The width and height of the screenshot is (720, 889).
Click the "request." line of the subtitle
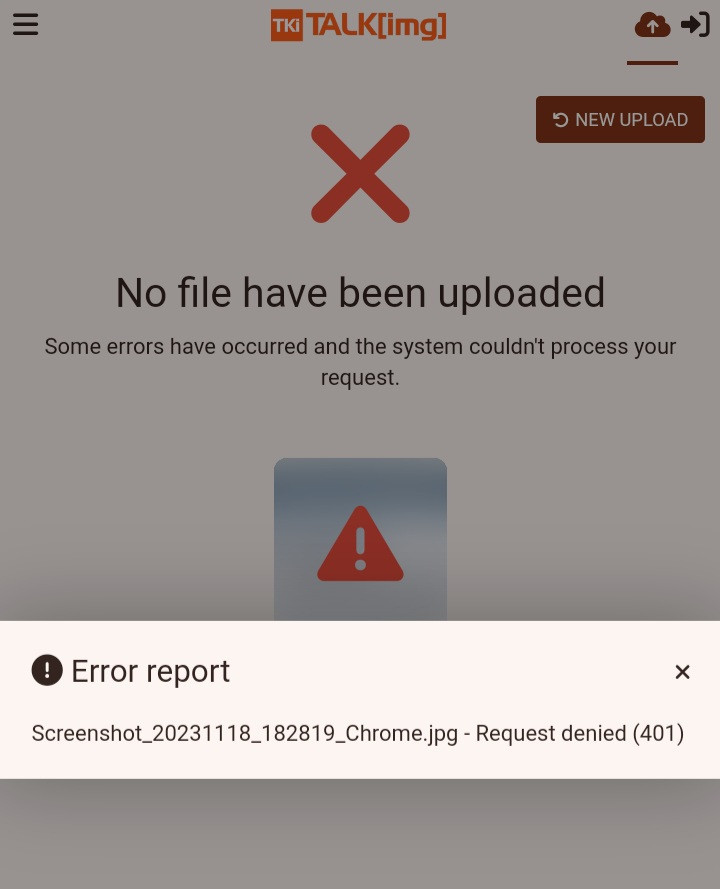click(360, 378)
